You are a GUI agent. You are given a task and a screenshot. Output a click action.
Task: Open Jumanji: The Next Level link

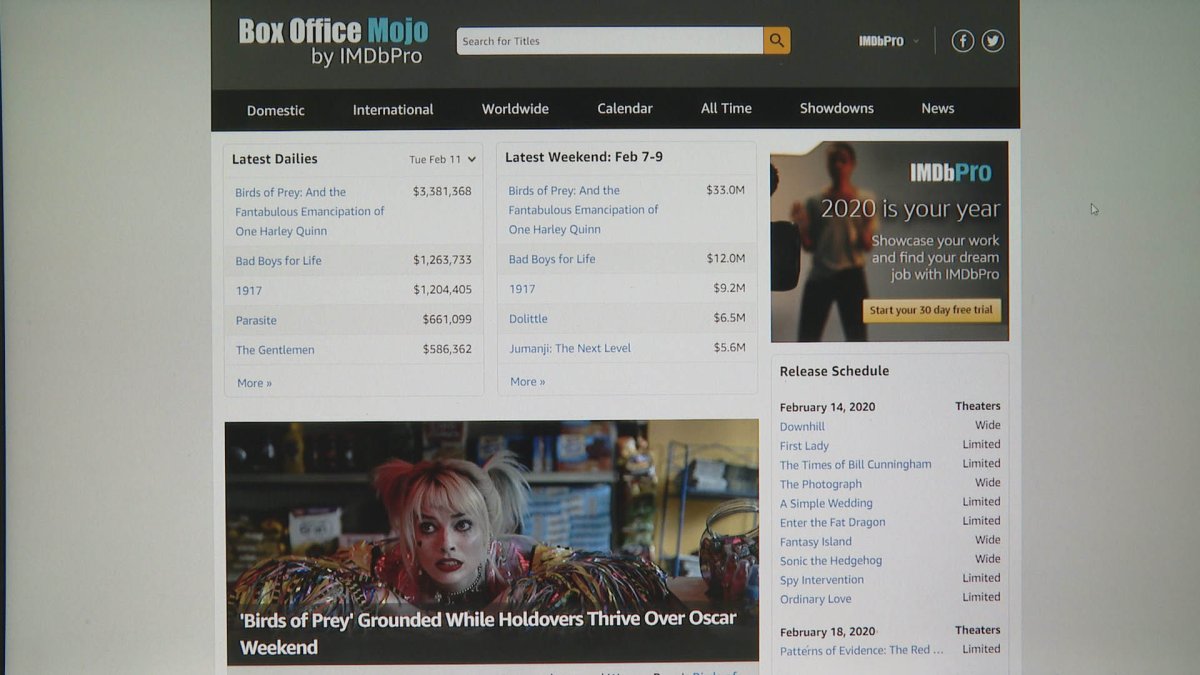[570, 348]
